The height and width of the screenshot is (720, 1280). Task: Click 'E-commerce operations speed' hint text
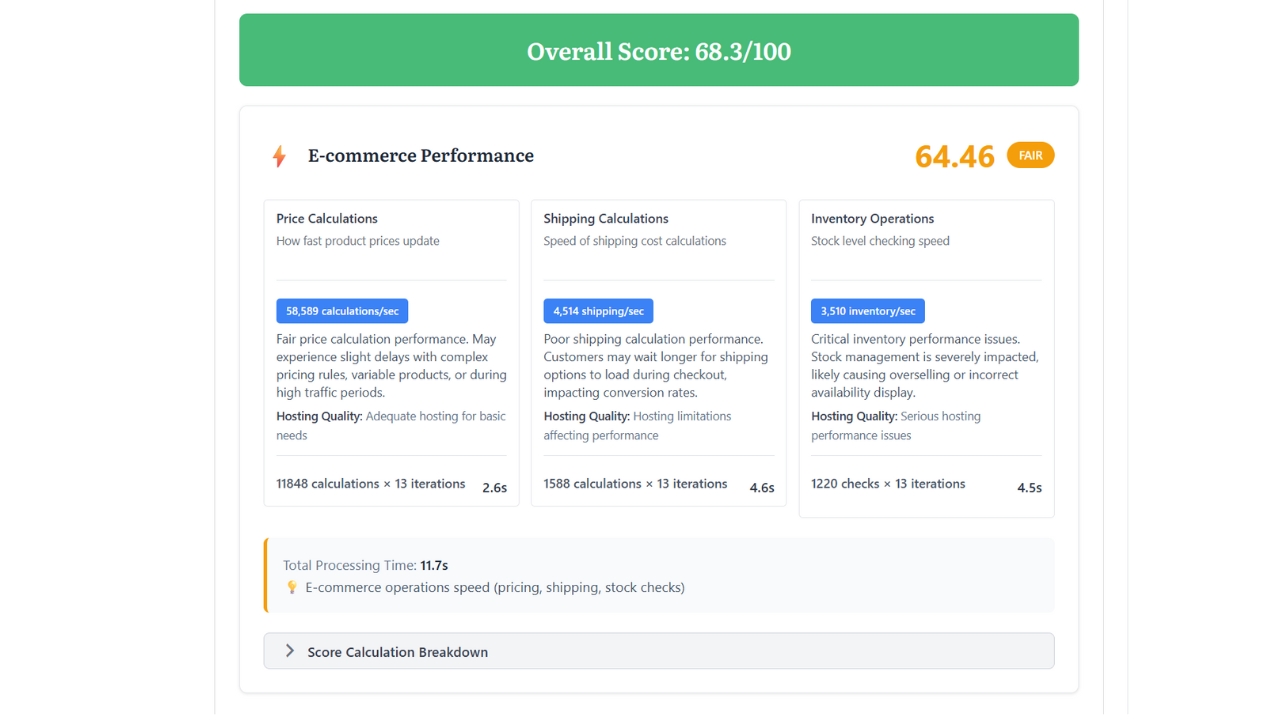click(x=495, y=587)
